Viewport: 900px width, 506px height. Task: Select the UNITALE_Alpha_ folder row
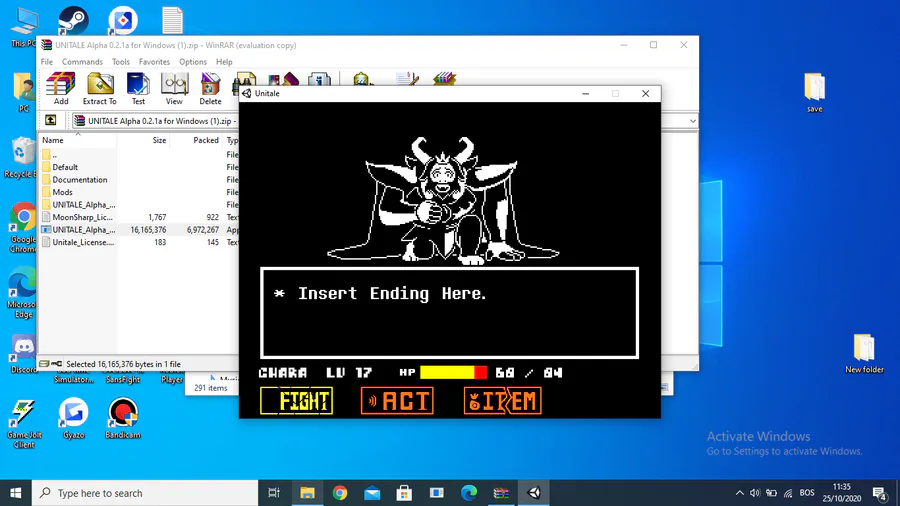(x=139, y=205)
